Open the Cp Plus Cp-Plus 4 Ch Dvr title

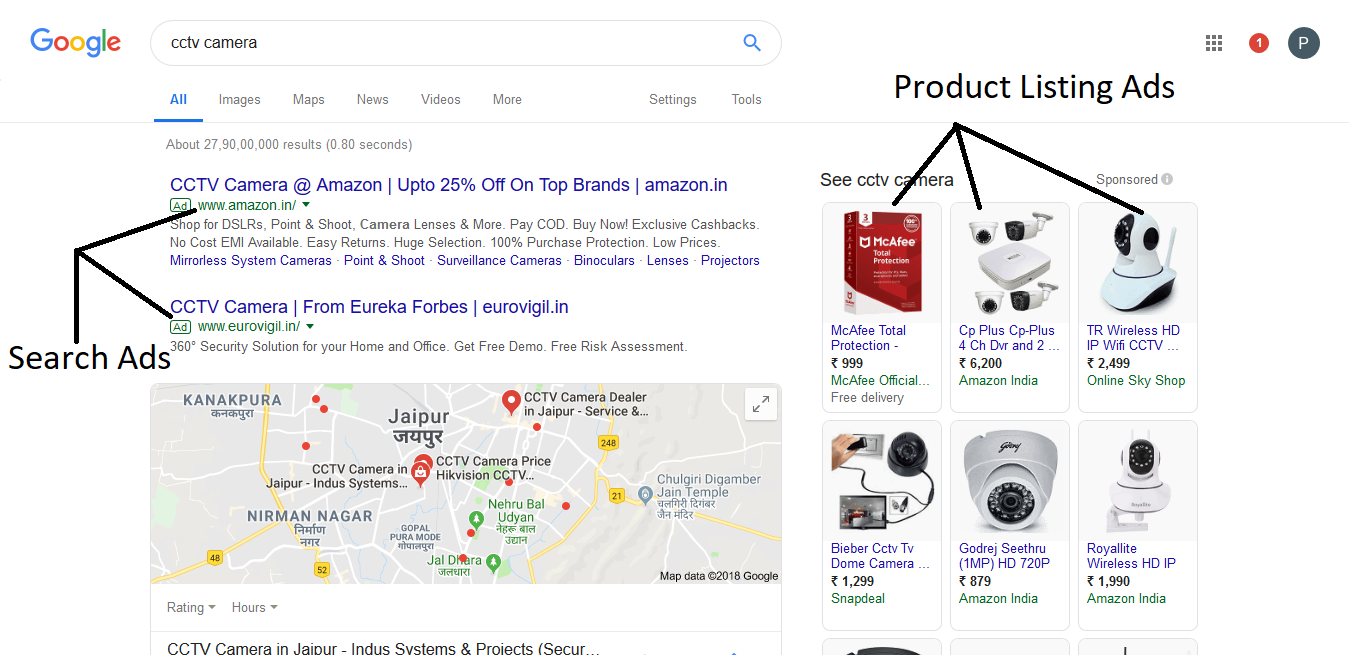tap(1008, 338)
